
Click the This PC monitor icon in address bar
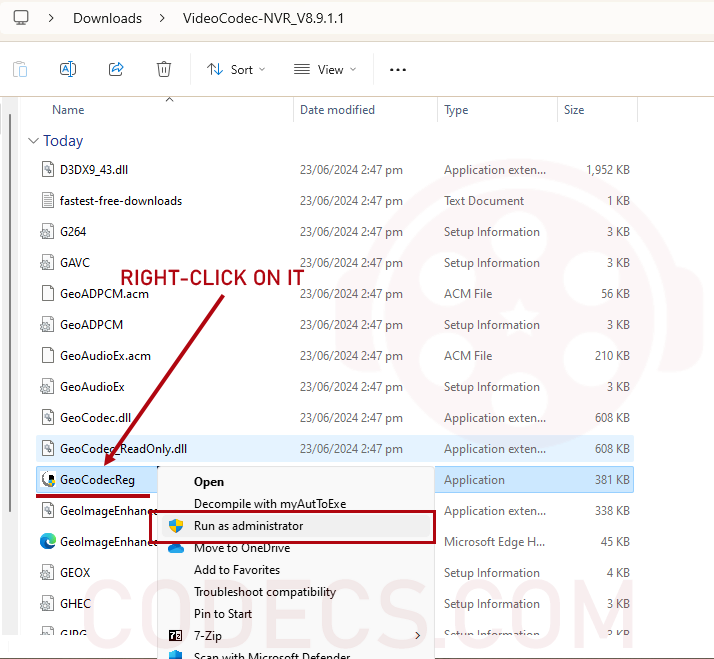tap(20, 18)
